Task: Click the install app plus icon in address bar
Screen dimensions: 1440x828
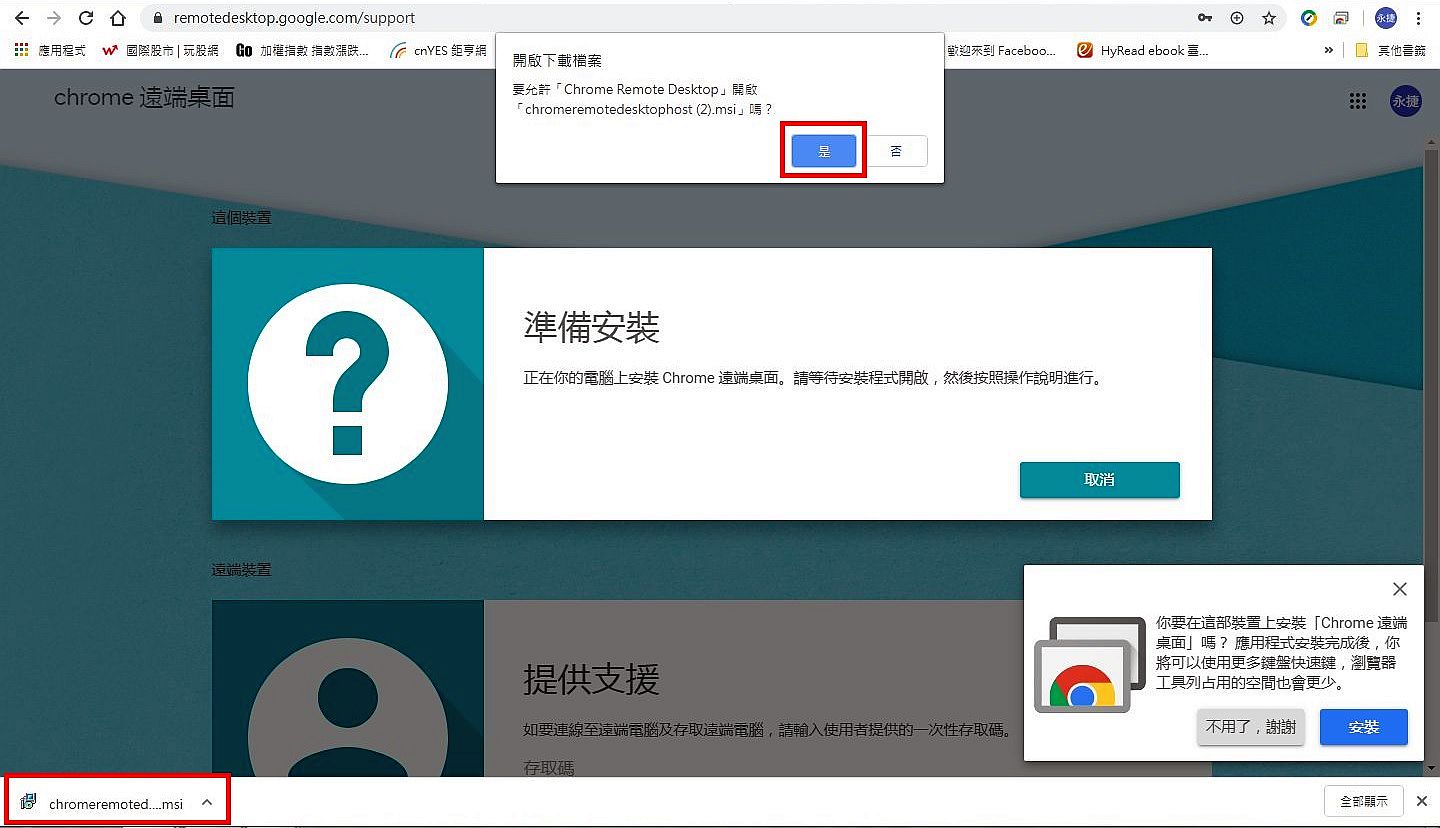Action: coord(1237,18)
